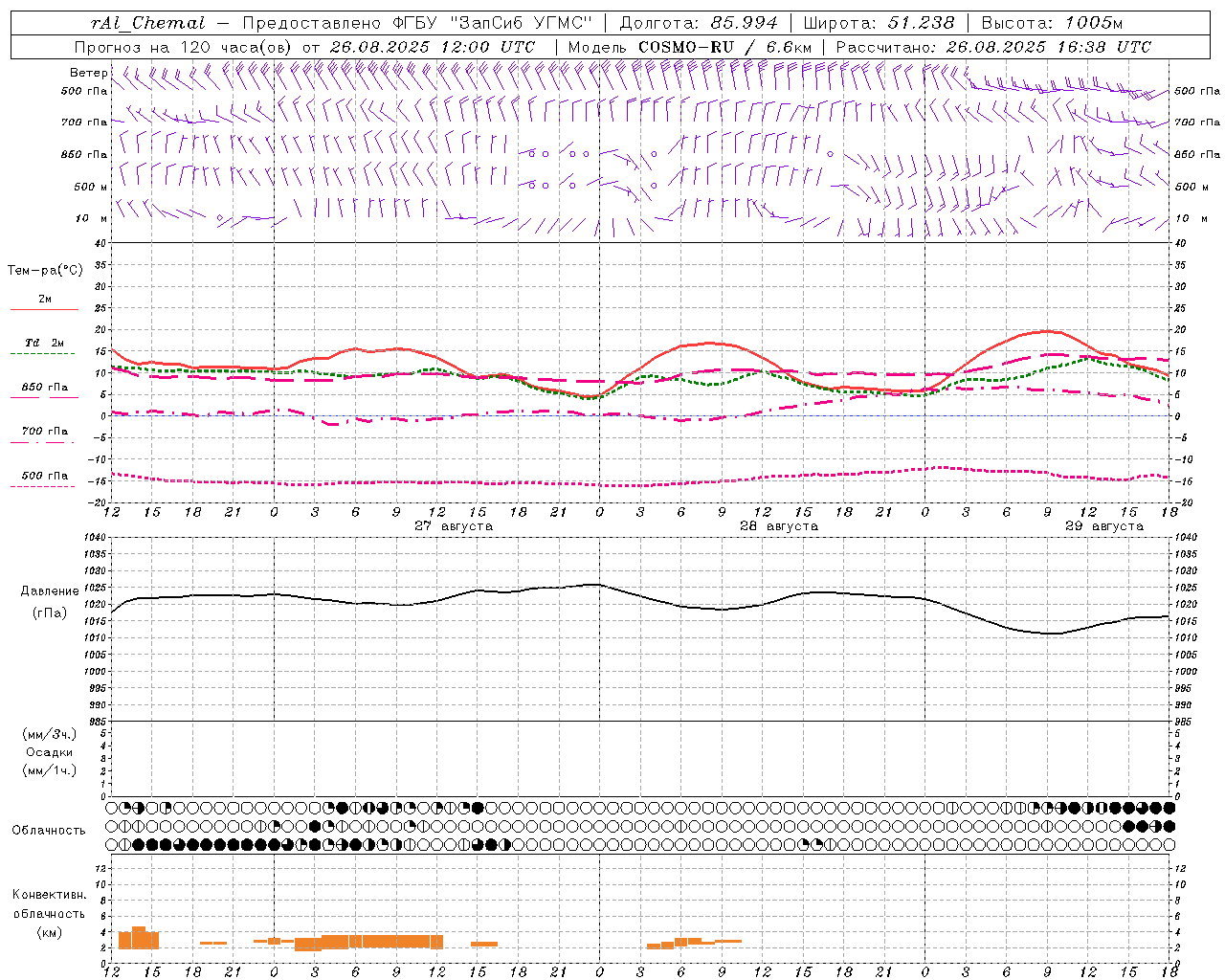The image size is (1225, 980).
Task: Click the dashed line sample under "Td 2м"
Action: point(43,354)
